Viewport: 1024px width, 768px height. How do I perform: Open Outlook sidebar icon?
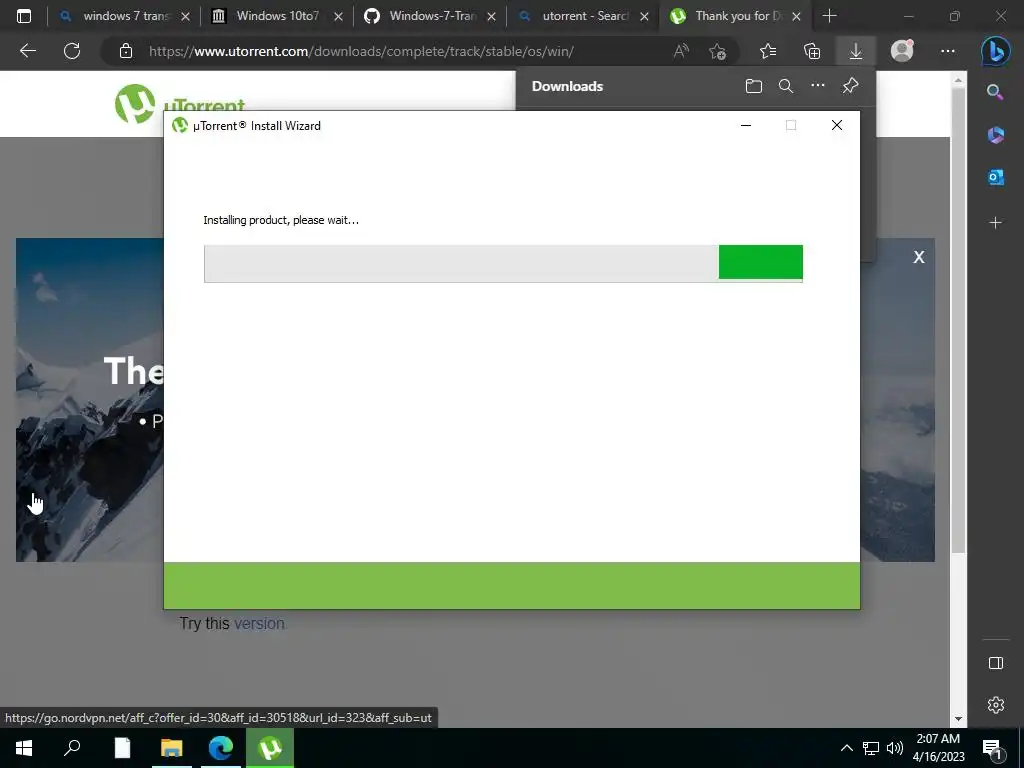coord(995,177)
